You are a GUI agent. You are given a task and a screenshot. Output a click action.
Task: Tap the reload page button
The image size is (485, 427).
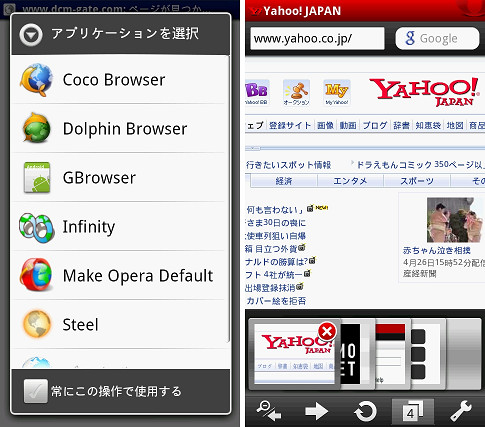click(x=365, y=412)
